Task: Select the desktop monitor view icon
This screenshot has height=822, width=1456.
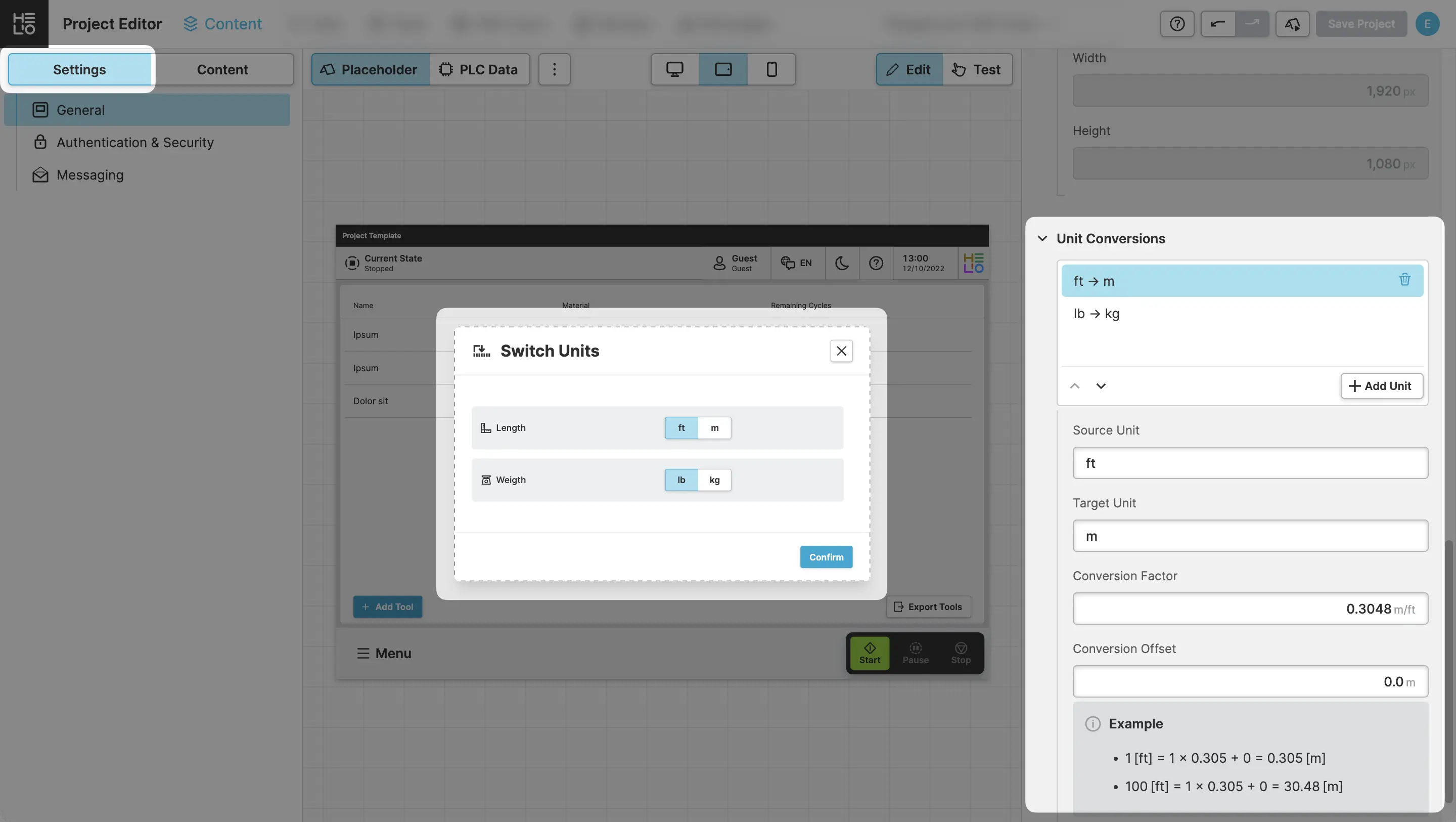Action: 674,70
